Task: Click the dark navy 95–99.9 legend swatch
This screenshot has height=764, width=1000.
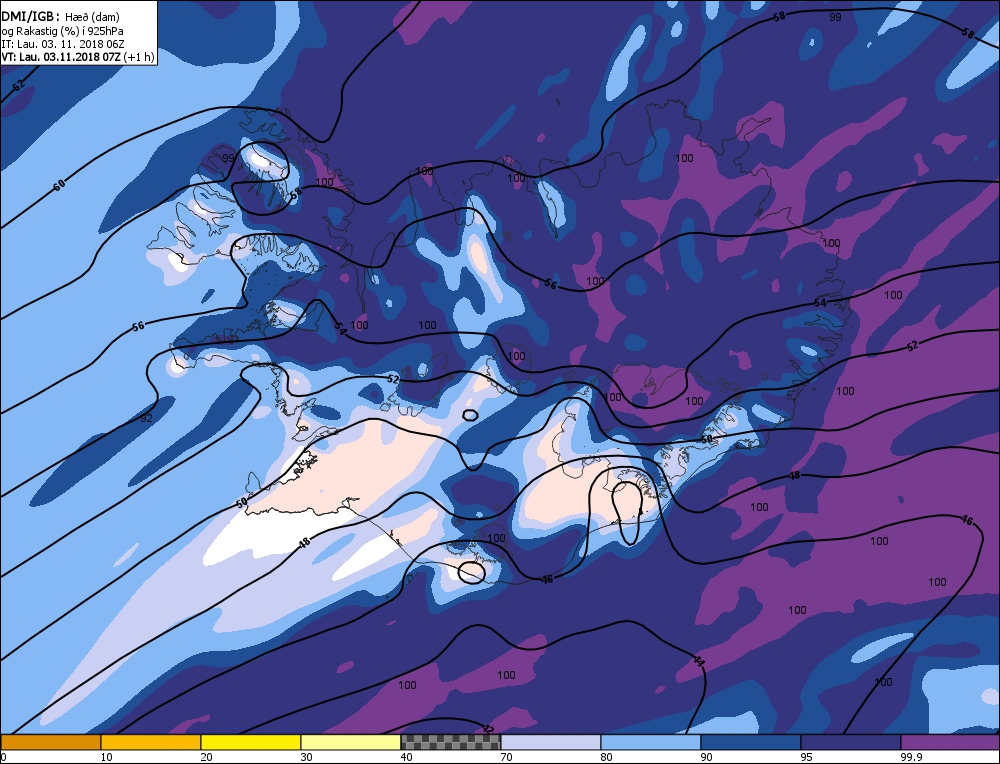Action: 851,742
